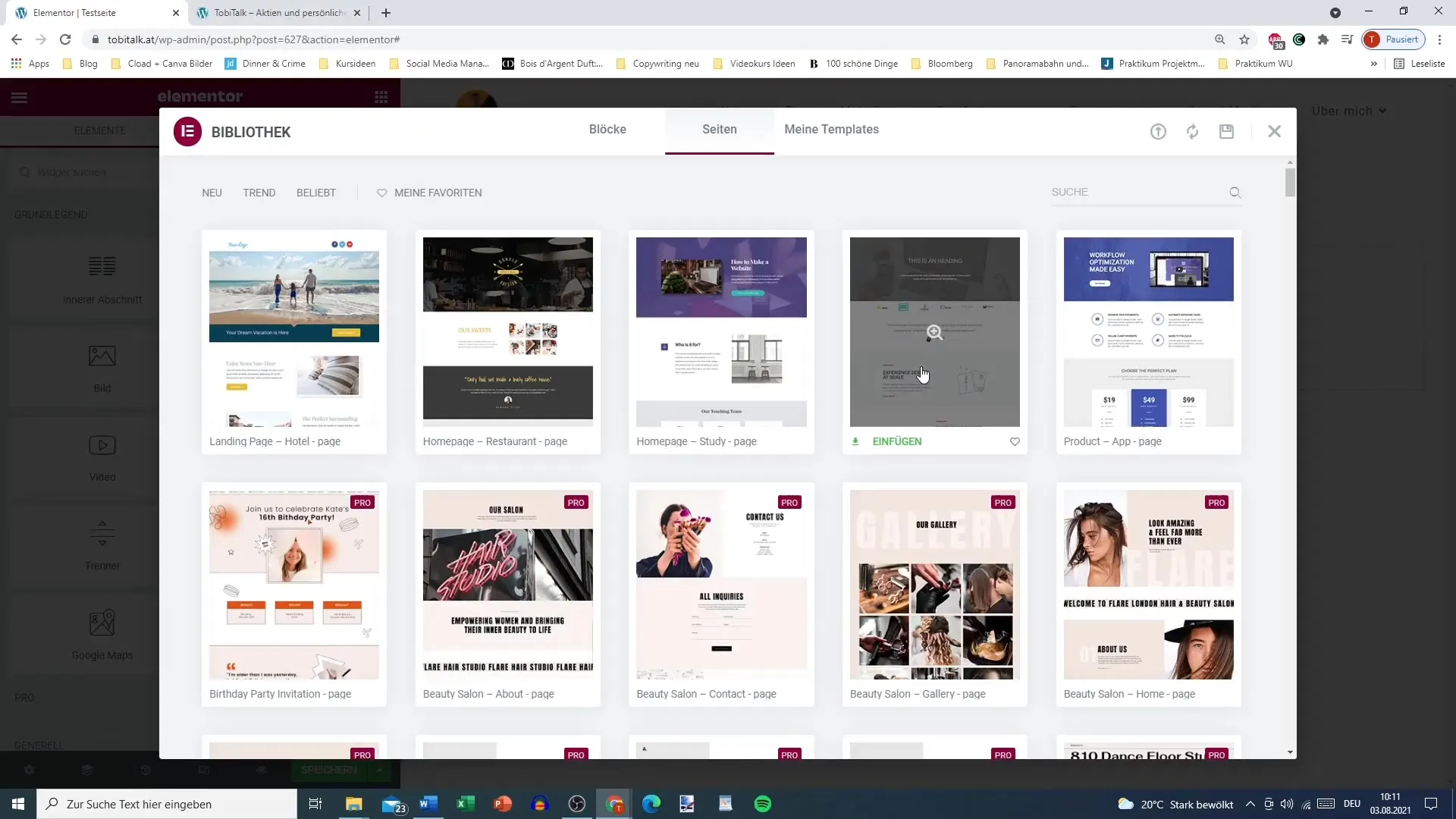Expand the system tray hidden icons
Viewport: 1456px width, 819px height.
pos(1250,804)
